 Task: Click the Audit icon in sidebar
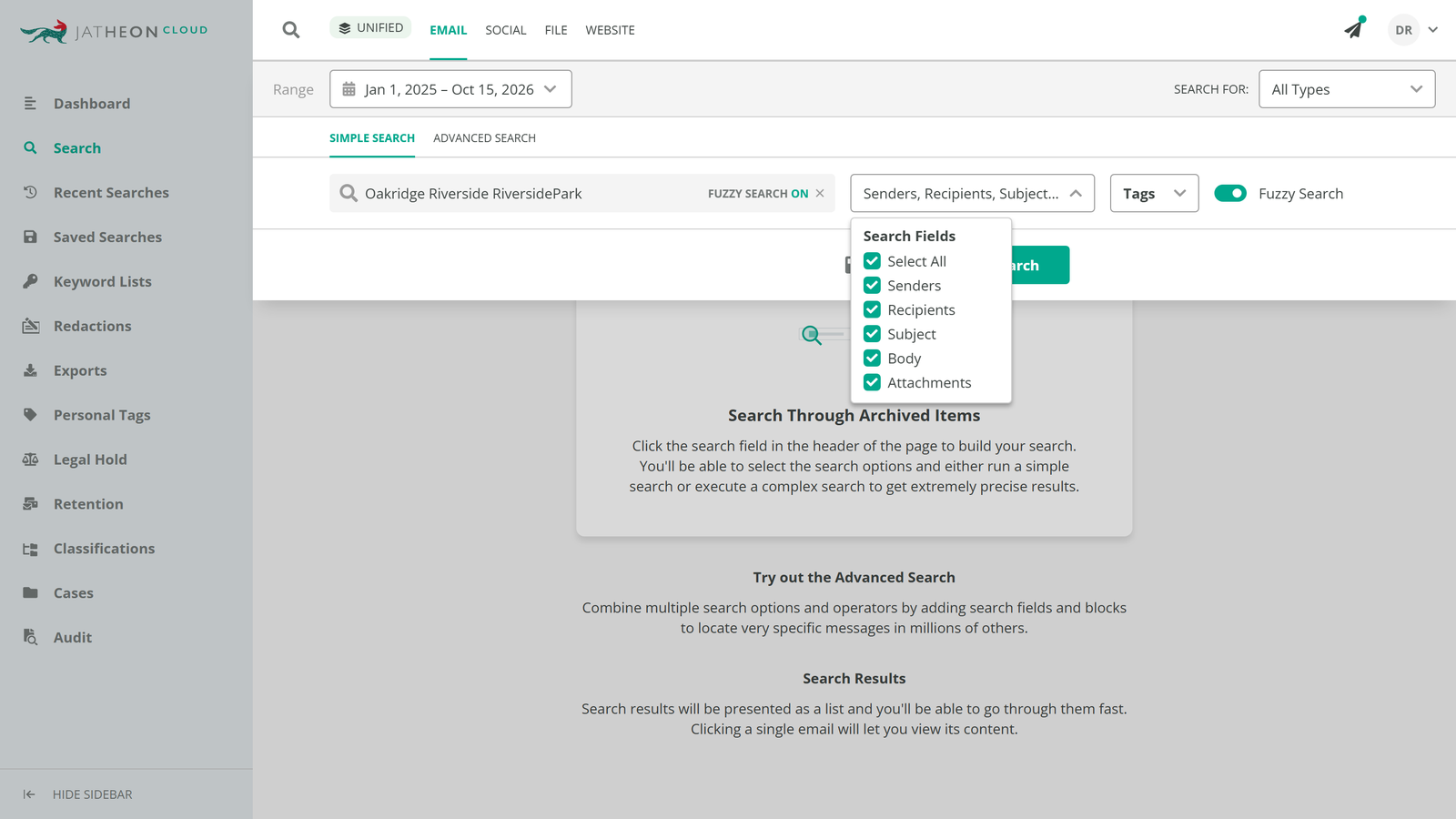(30, 637)
